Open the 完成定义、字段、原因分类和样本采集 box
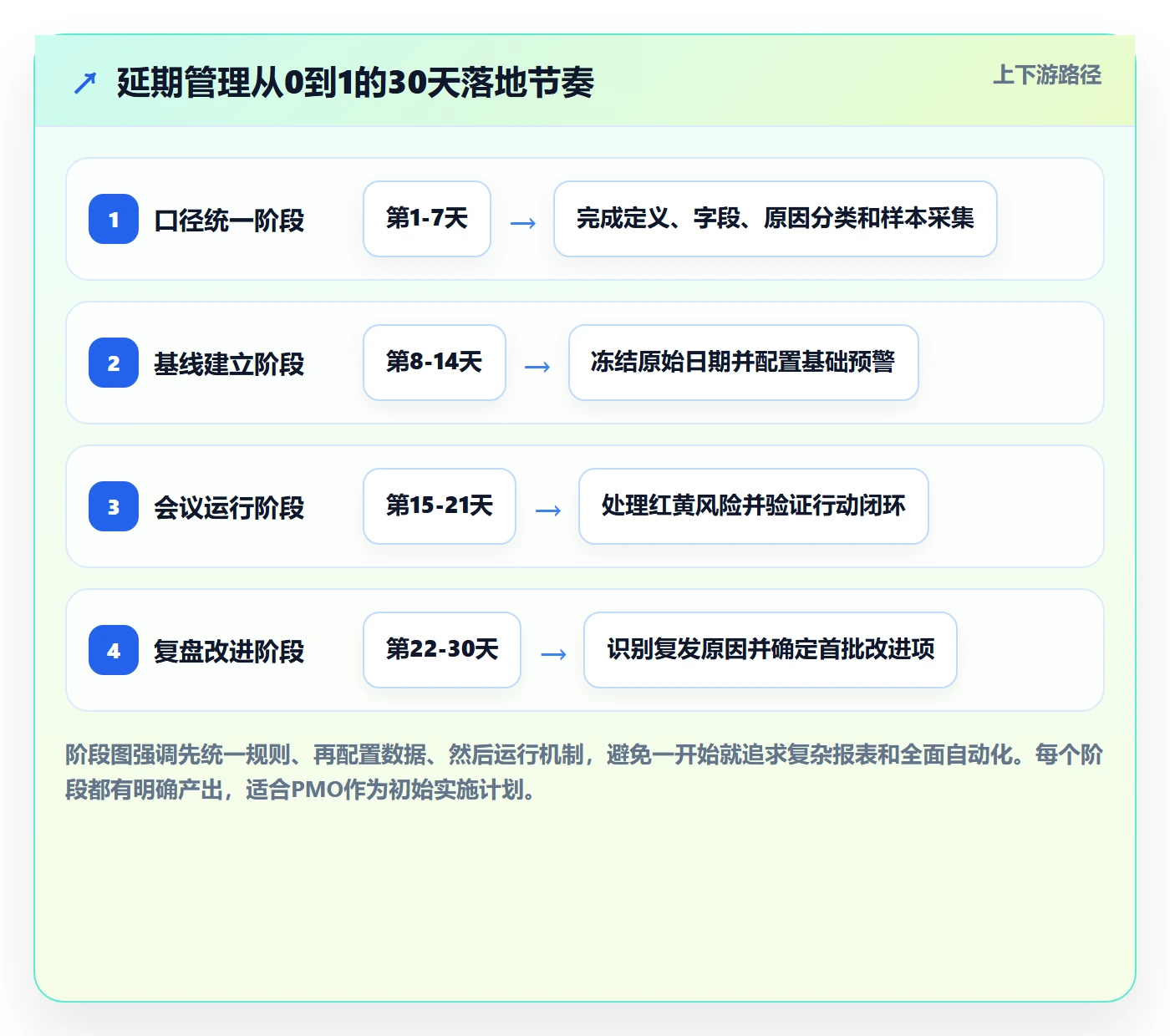 pyautogui.click(x=776, y=219)
